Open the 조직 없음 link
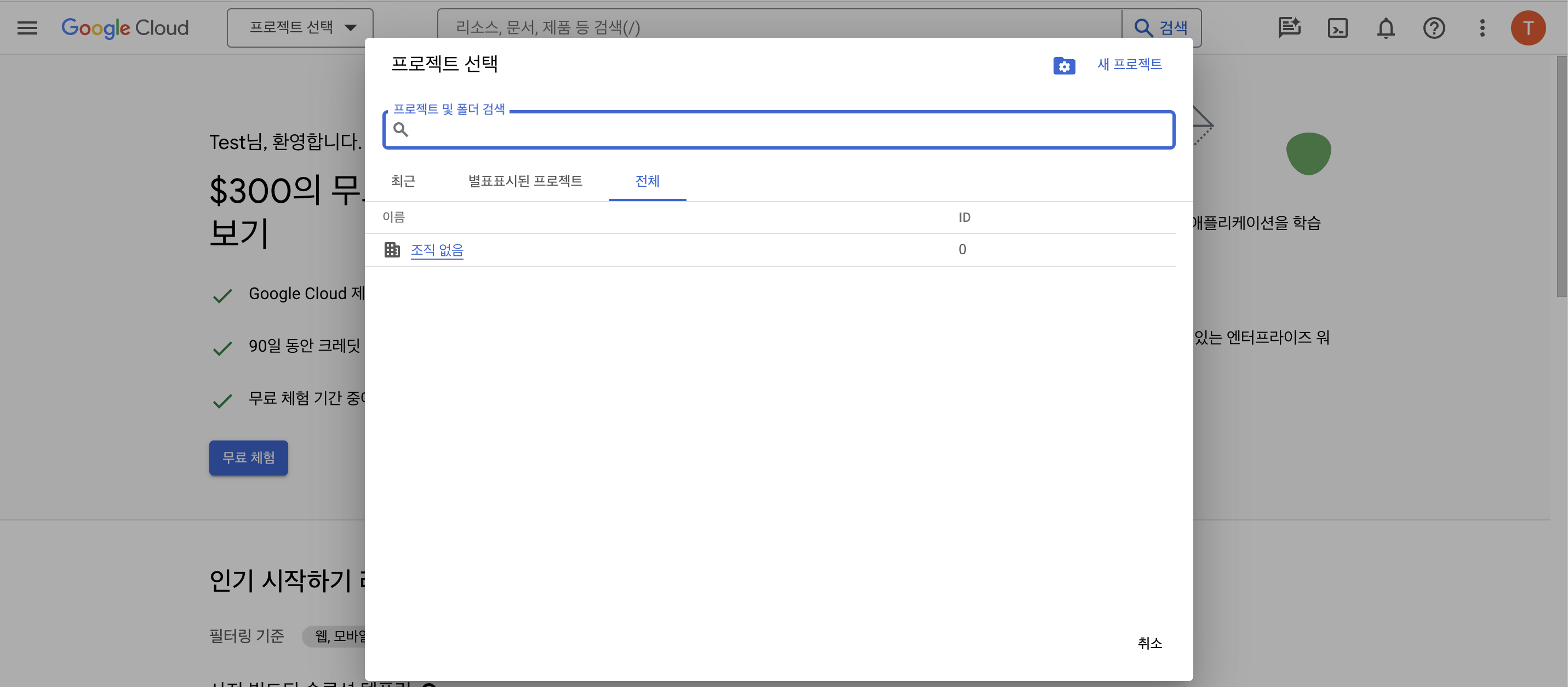The height and width of the screenshot is (687, 1568). (437, 250)
